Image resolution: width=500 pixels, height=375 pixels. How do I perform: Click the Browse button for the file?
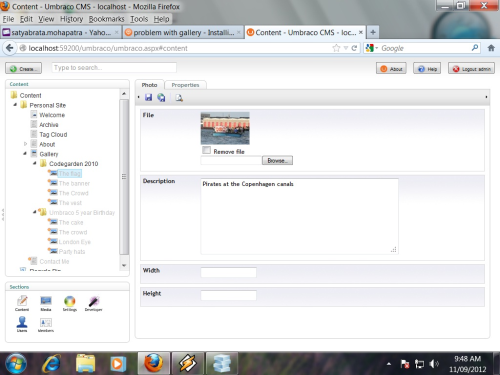coord(277,161)
